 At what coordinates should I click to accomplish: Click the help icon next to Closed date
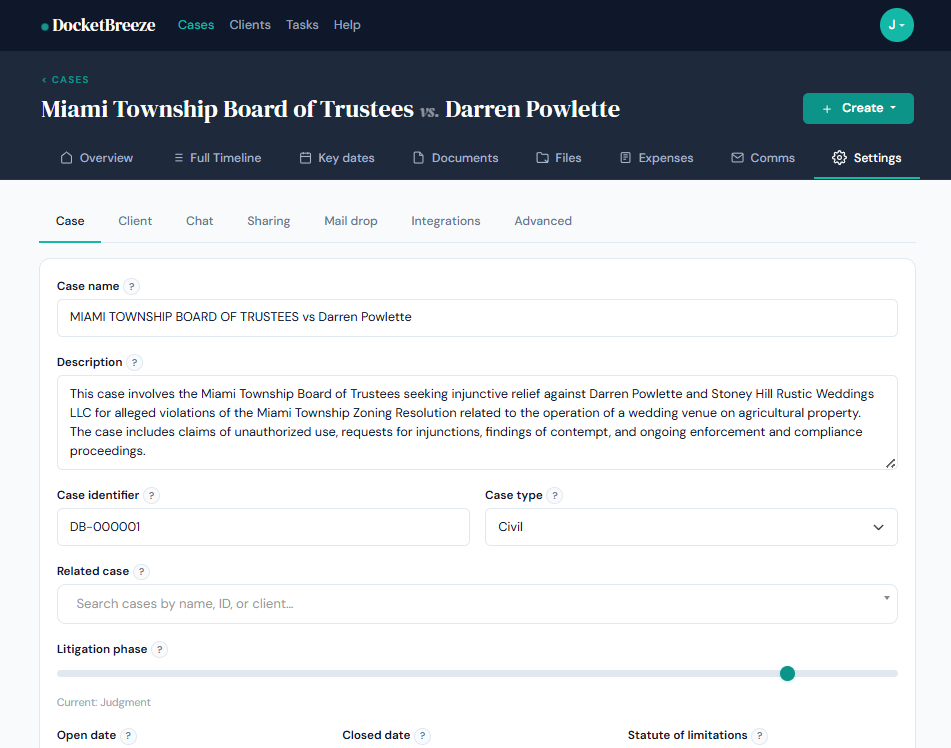[x=423, y=736]
